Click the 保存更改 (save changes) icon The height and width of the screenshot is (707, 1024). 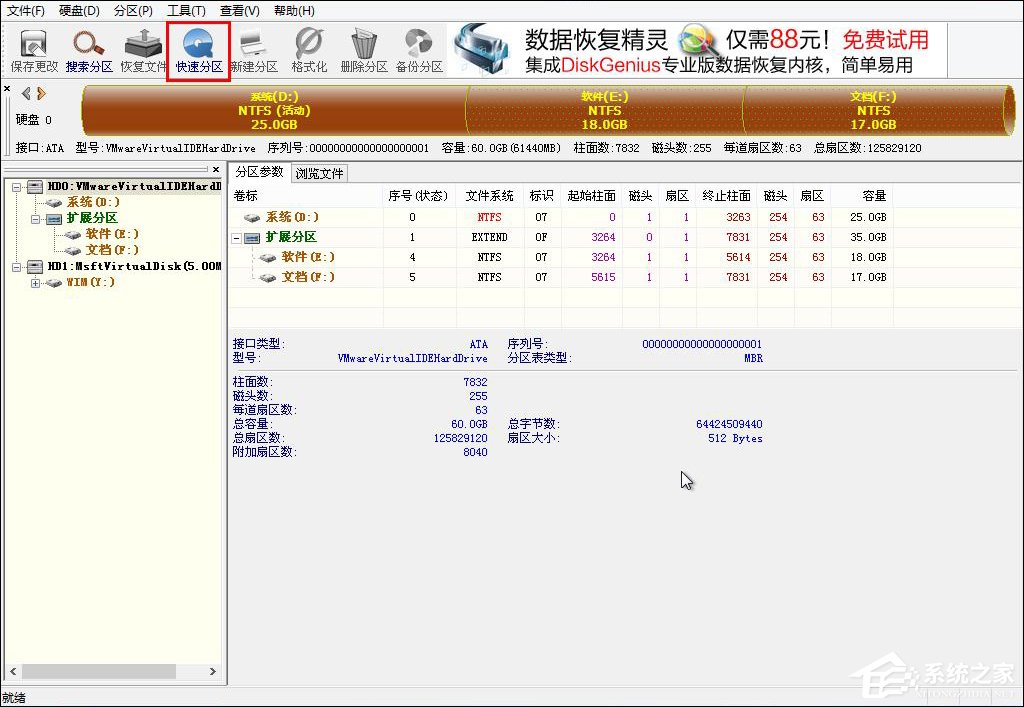33,47
